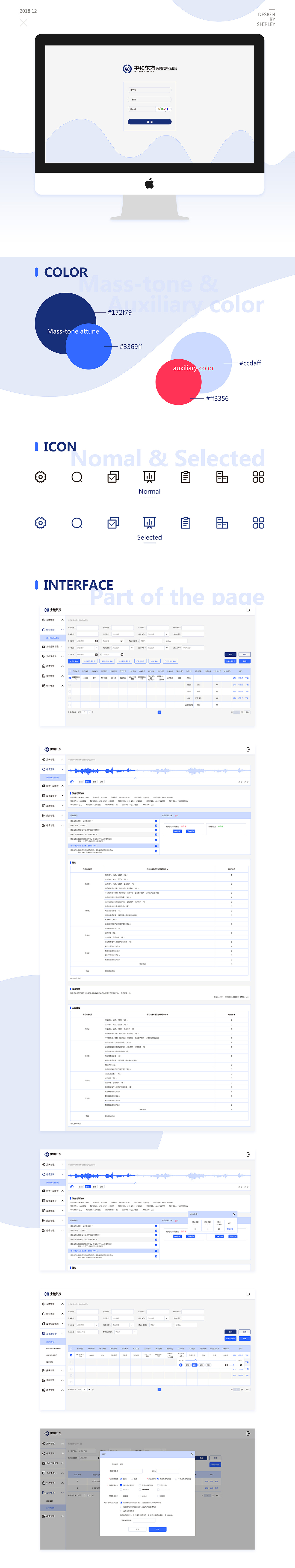Pick the bright blue #3369ff color circle
295x1568 pixels.
[89, 346]
